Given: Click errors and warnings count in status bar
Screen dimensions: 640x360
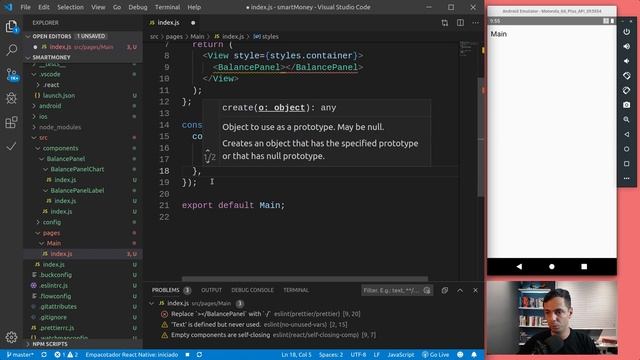Looking at the screenshot, I should pyautogui.click(x=66, y=355).
